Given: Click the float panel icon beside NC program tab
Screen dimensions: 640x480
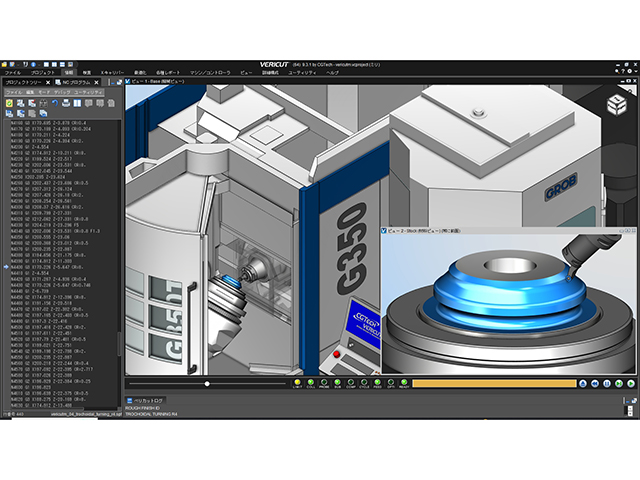Looking at the screenshot, I should click(x=119, y=82).
